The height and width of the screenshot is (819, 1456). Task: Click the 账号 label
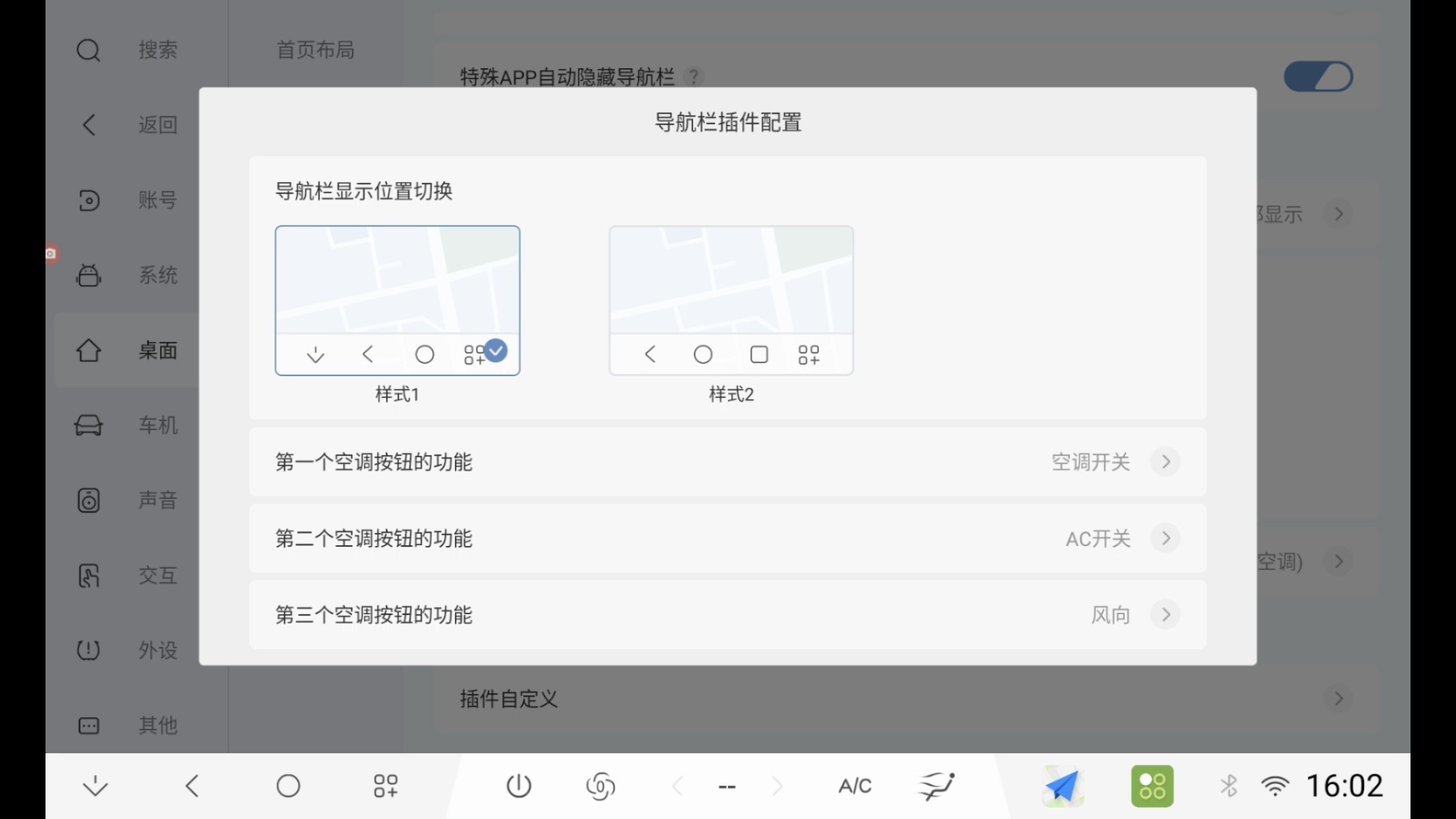coord(158,200)
